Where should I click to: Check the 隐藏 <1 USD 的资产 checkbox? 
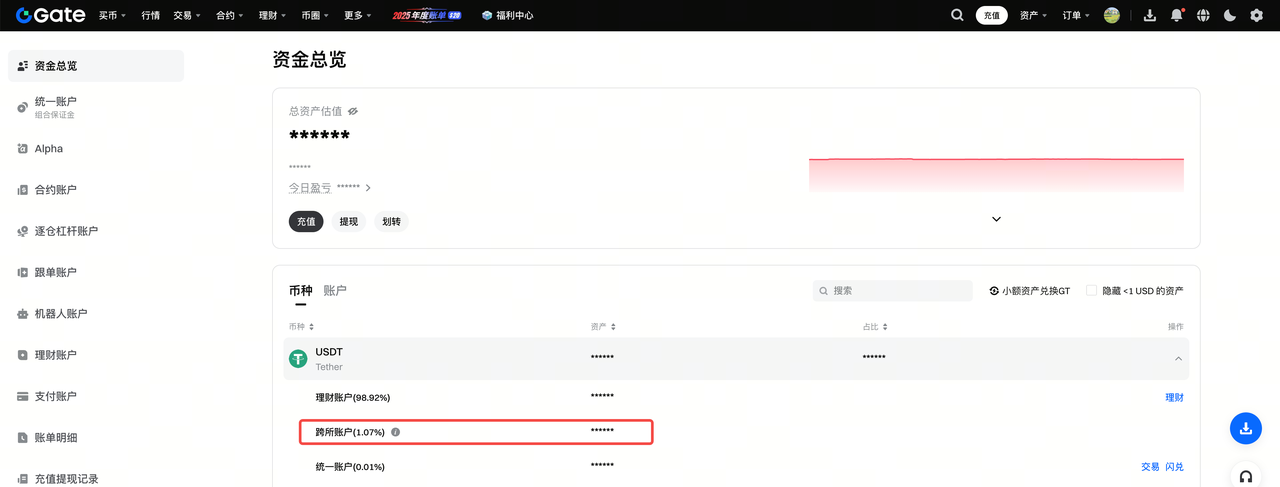point(1092,290)
